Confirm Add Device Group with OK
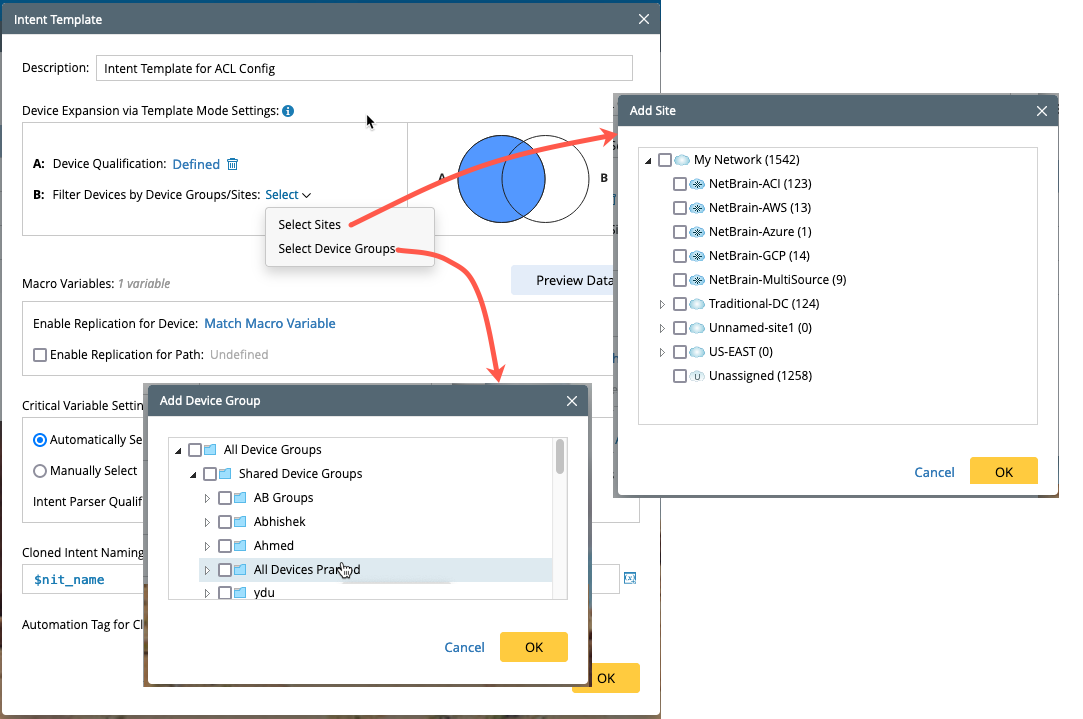This screenshot has height=719, width=1083. pyautogui.click(x=534, y=647)
